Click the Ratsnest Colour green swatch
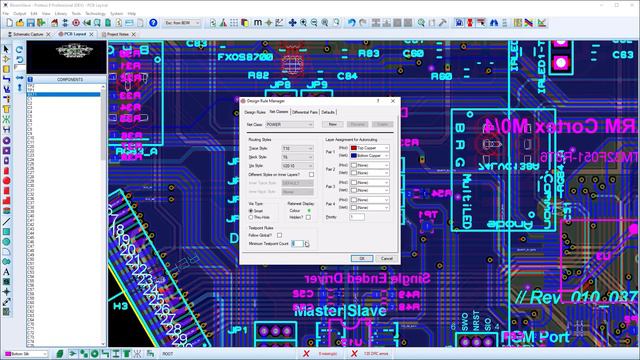Screen dimensions: 640x360 (309, 211)
